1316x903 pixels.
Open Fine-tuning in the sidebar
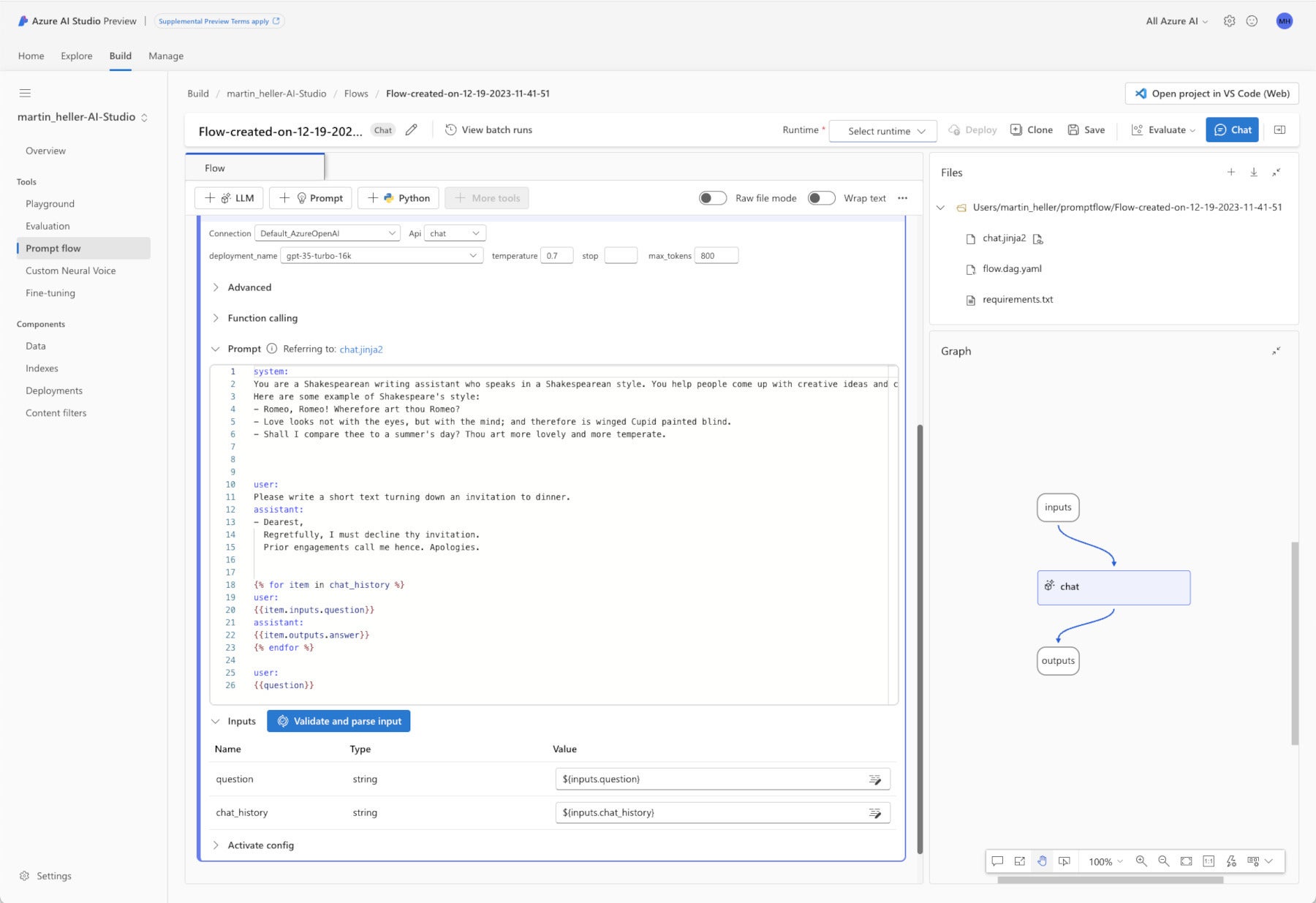[50, 293]
